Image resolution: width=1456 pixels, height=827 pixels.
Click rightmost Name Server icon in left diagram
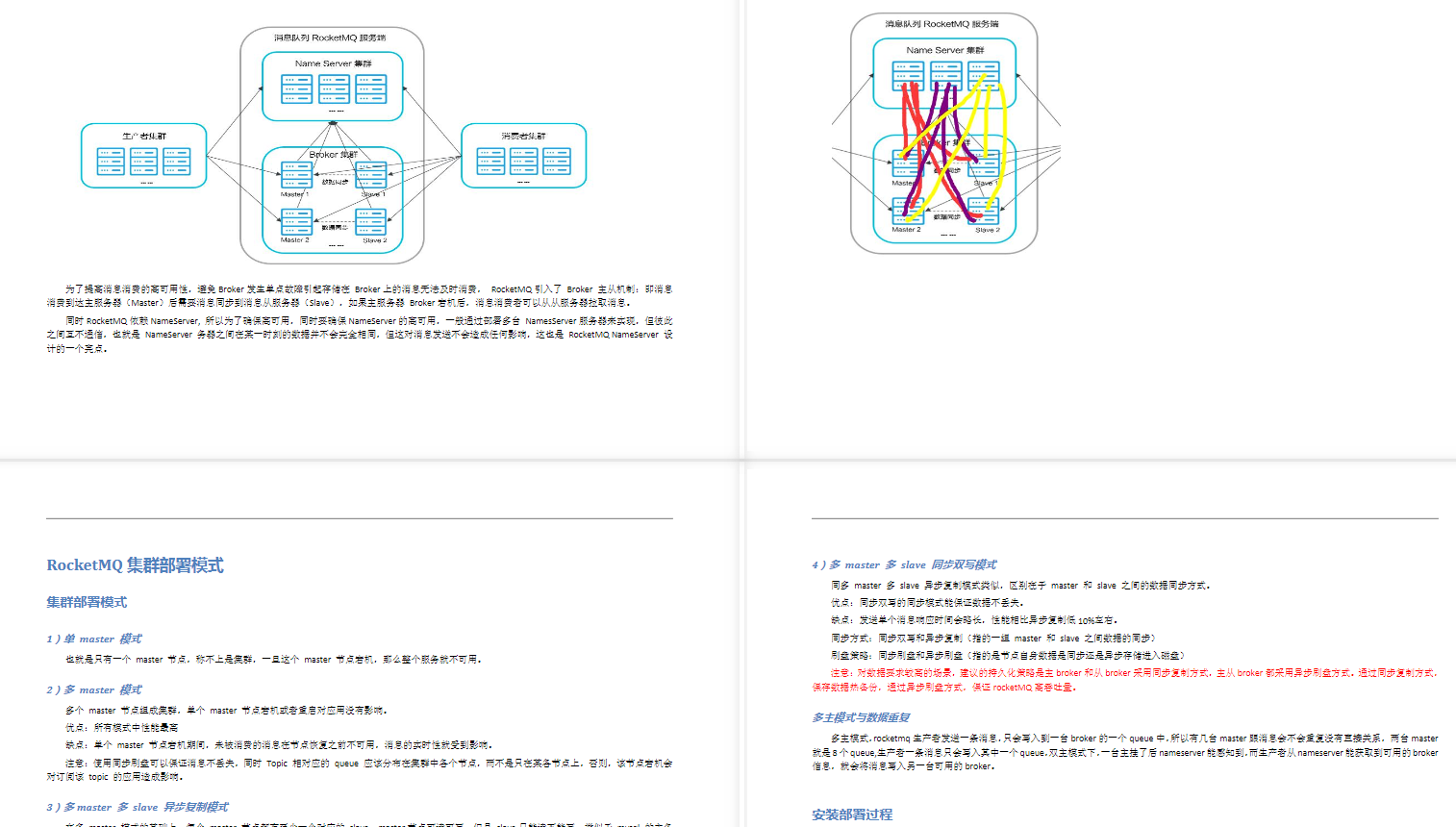pyautogui.click(x=371, y=88)
